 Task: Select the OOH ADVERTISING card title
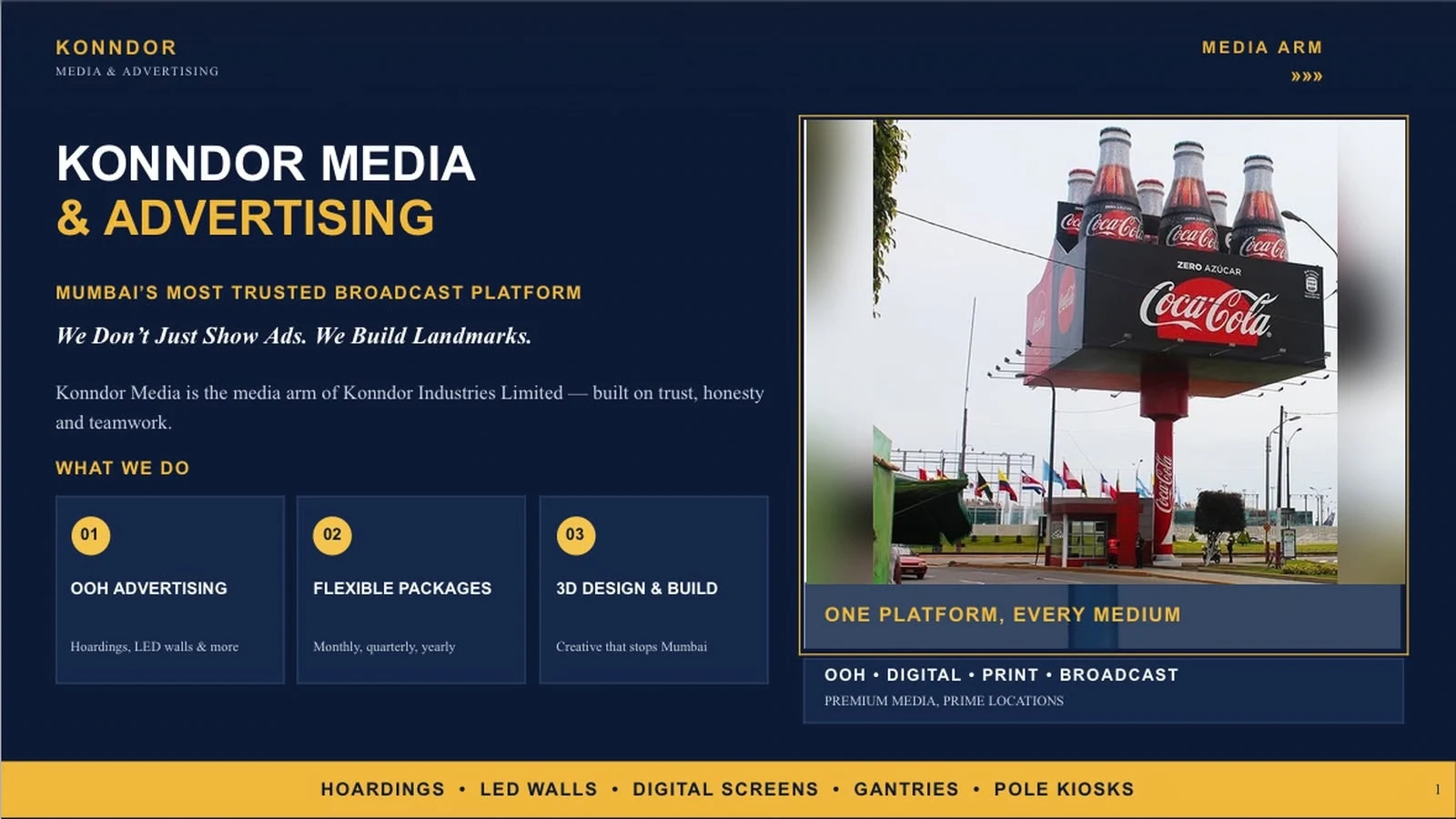coord(149,589)
